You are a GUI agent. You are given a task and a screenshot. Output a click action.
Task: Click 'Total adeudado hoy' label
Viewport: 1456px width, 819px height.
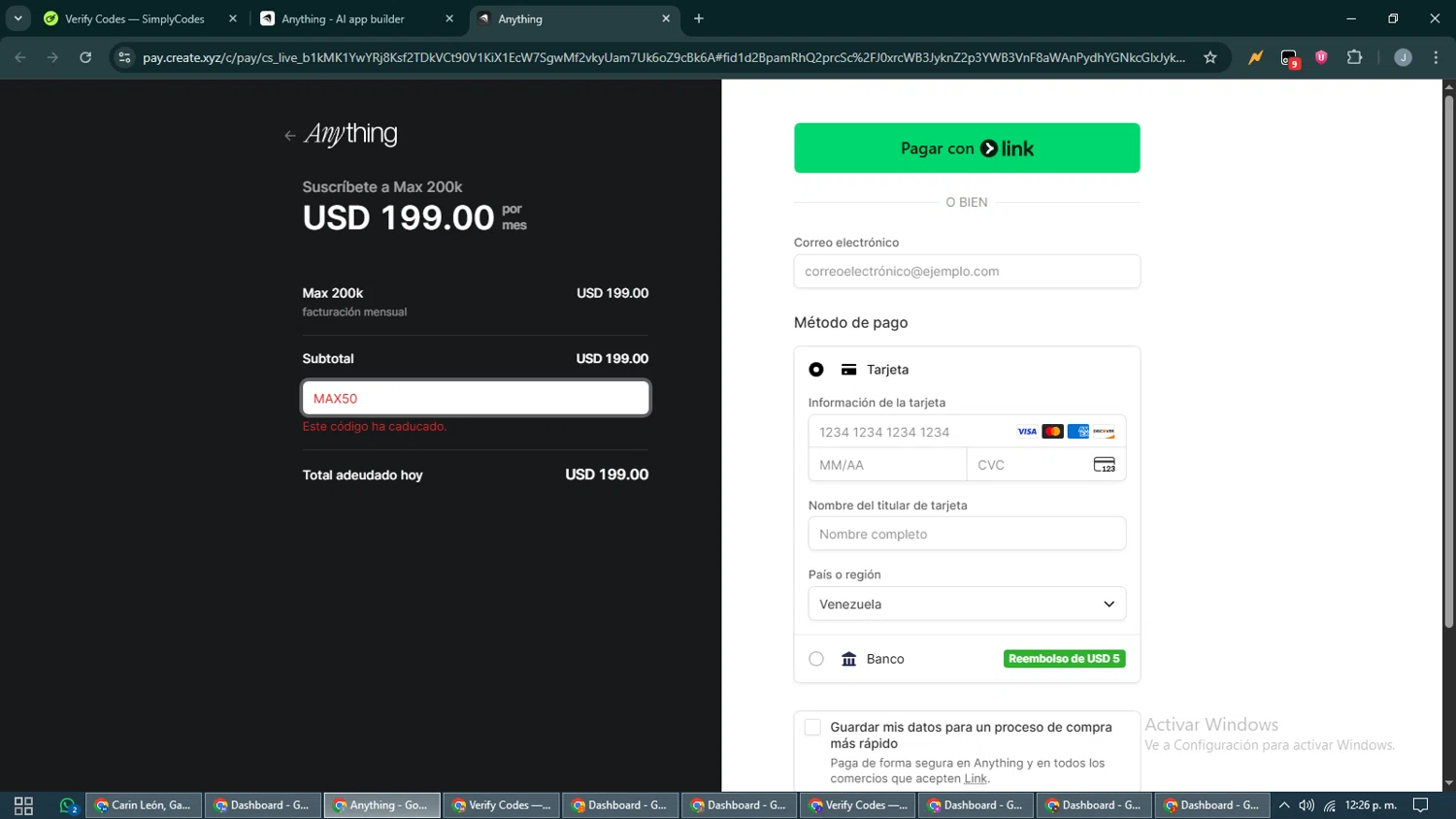362,475
